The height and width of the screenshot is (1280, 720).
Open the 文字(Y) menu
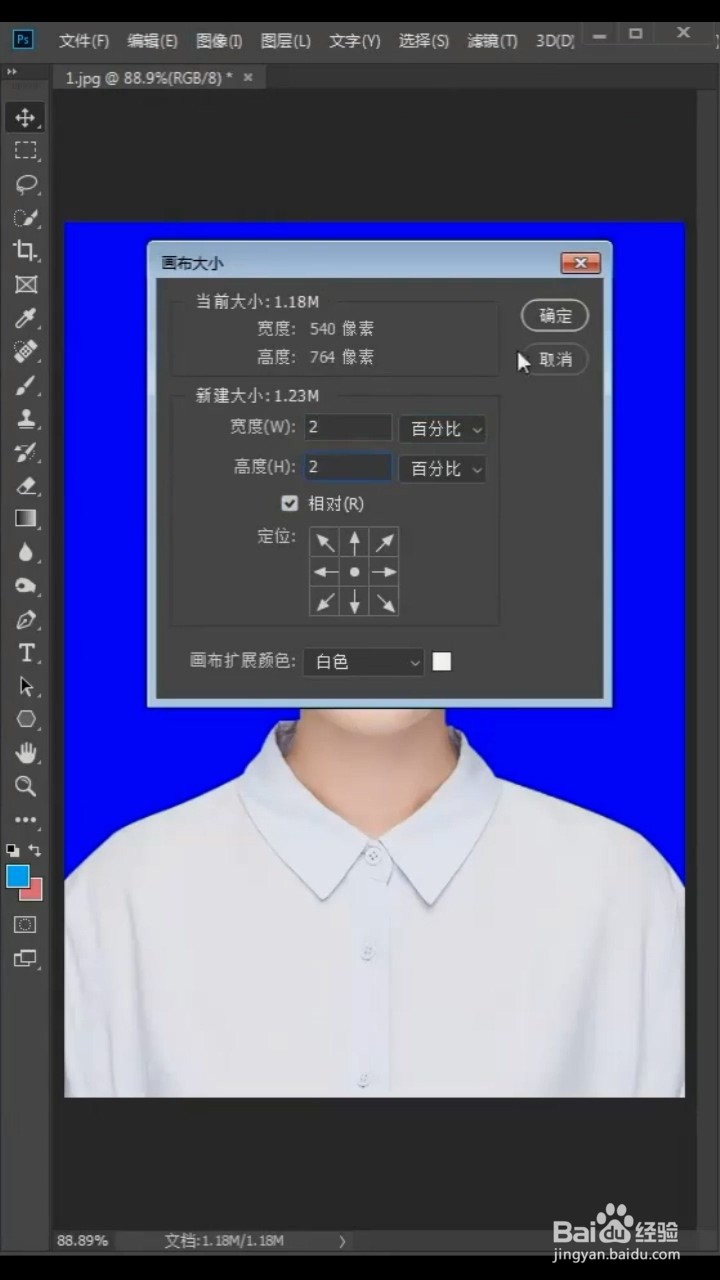point(354,41)
